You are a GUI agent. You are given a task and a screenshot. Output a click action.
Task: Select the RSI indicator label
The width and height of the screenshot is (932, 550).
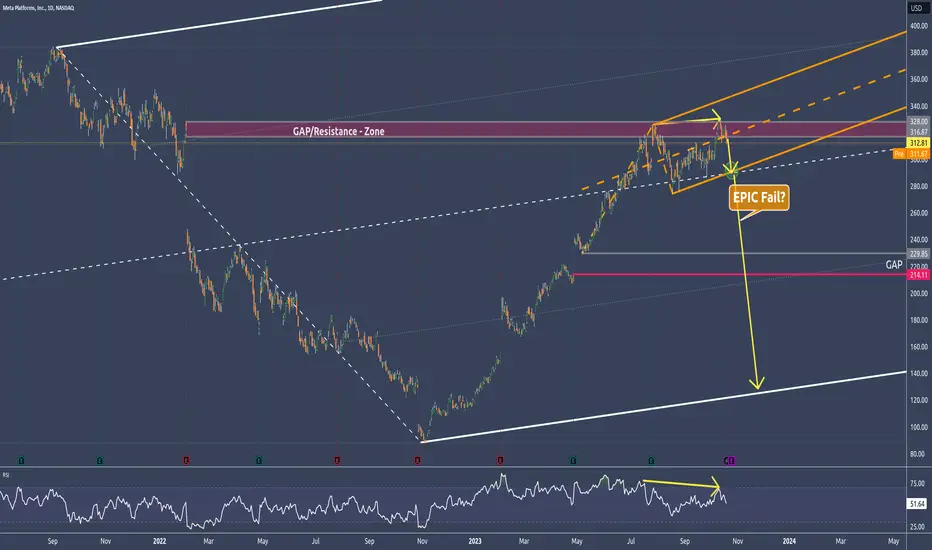pyautogui.click(x=6, y=474)
